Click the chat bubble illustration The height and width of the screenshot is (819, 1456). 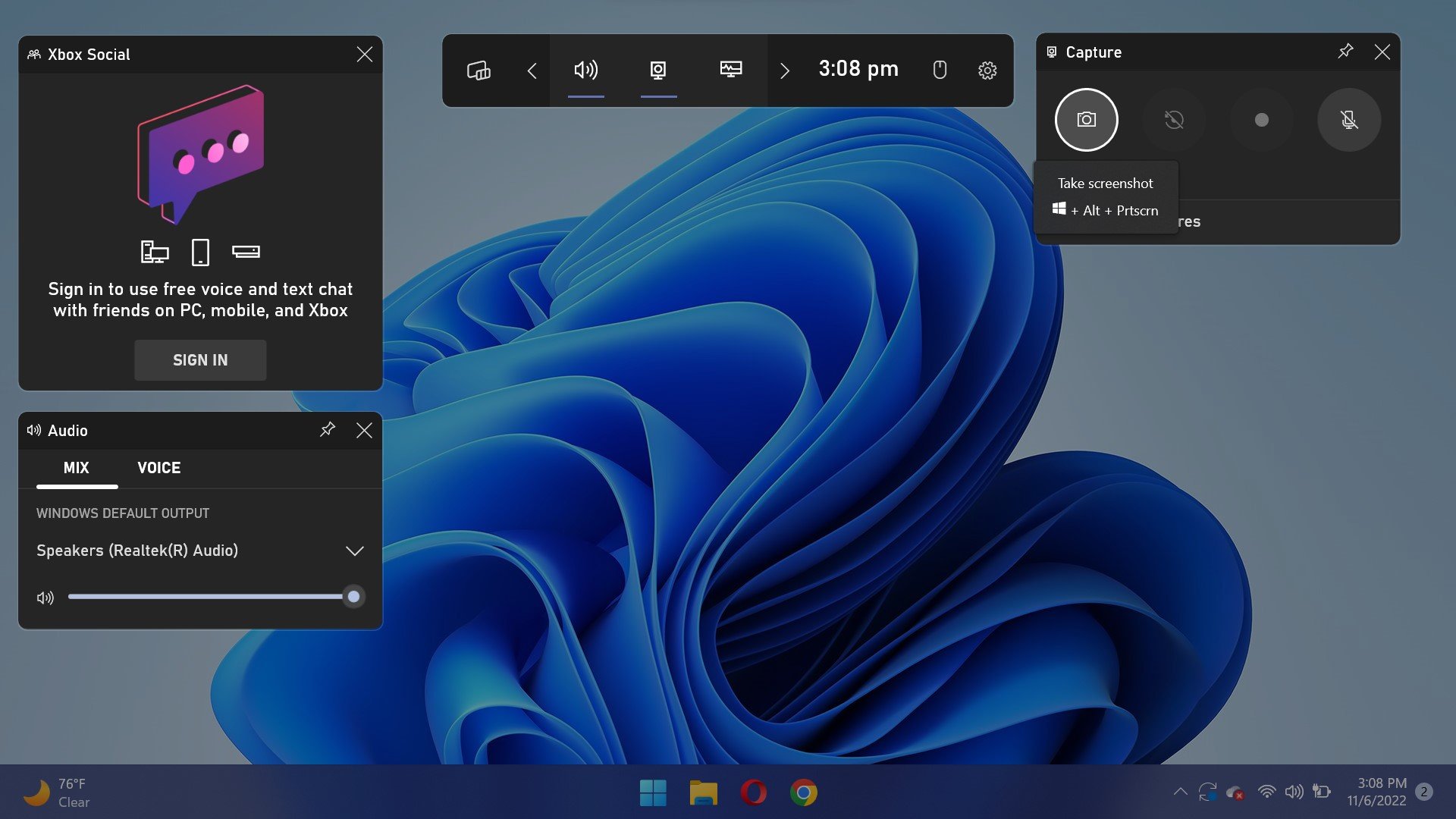pyautogui.click(x=201, y=154)
